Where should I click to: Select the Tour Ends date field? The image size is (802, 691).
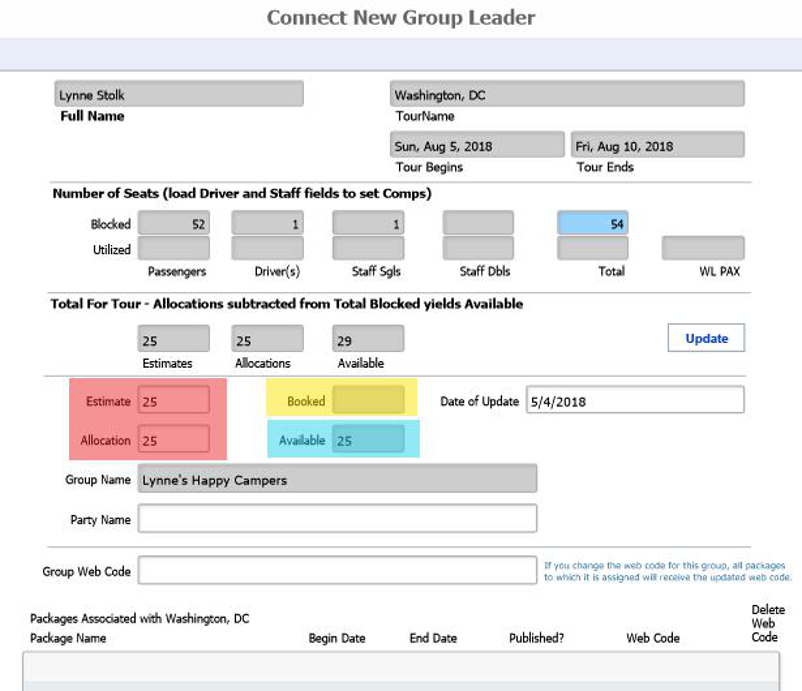tap(657, 146)
